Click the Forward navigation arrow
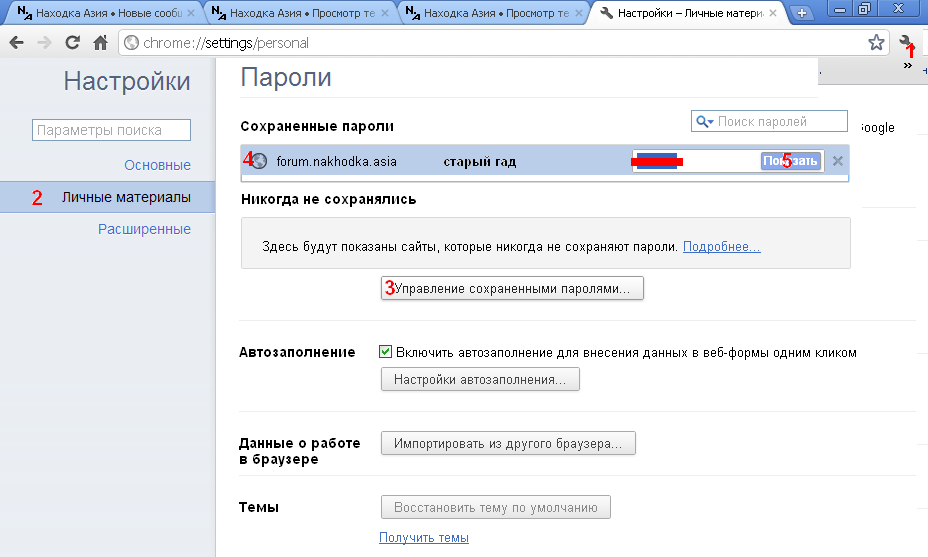Image resolution: width=928 pixels, height=557 pixels. [x=44, y=43]
